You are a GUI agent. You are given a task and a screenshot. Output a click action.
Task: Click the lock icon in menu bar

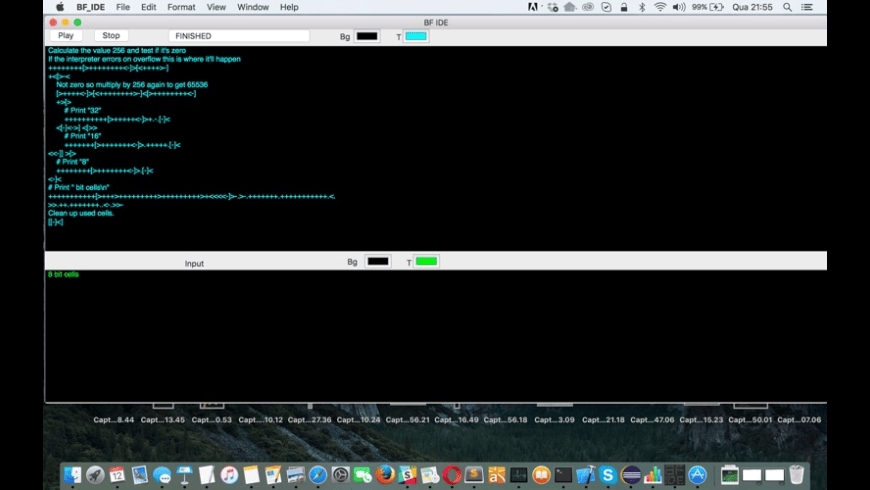pyautogui.click(x=624, y=7)
